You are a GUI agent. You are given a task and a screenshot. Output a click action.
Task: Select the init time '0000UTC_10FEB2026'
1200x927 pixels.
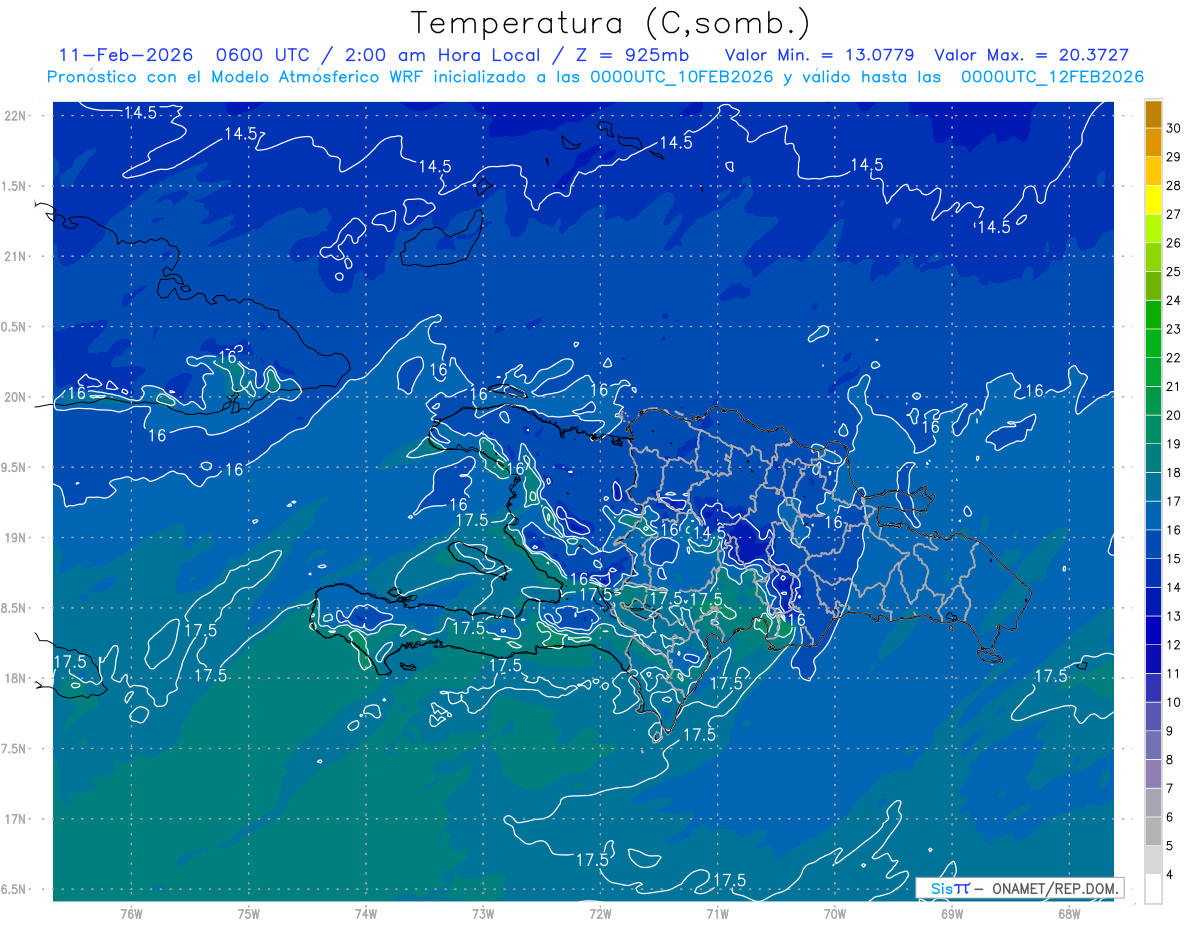[682, 77]
